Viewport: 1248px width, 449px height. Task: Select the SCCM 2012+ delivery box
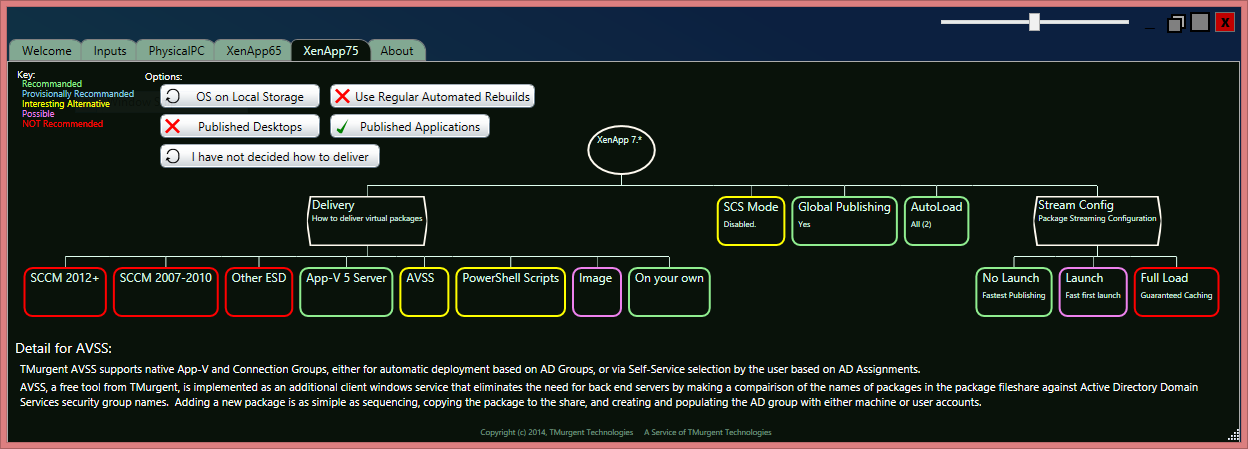tap(66, 292)
